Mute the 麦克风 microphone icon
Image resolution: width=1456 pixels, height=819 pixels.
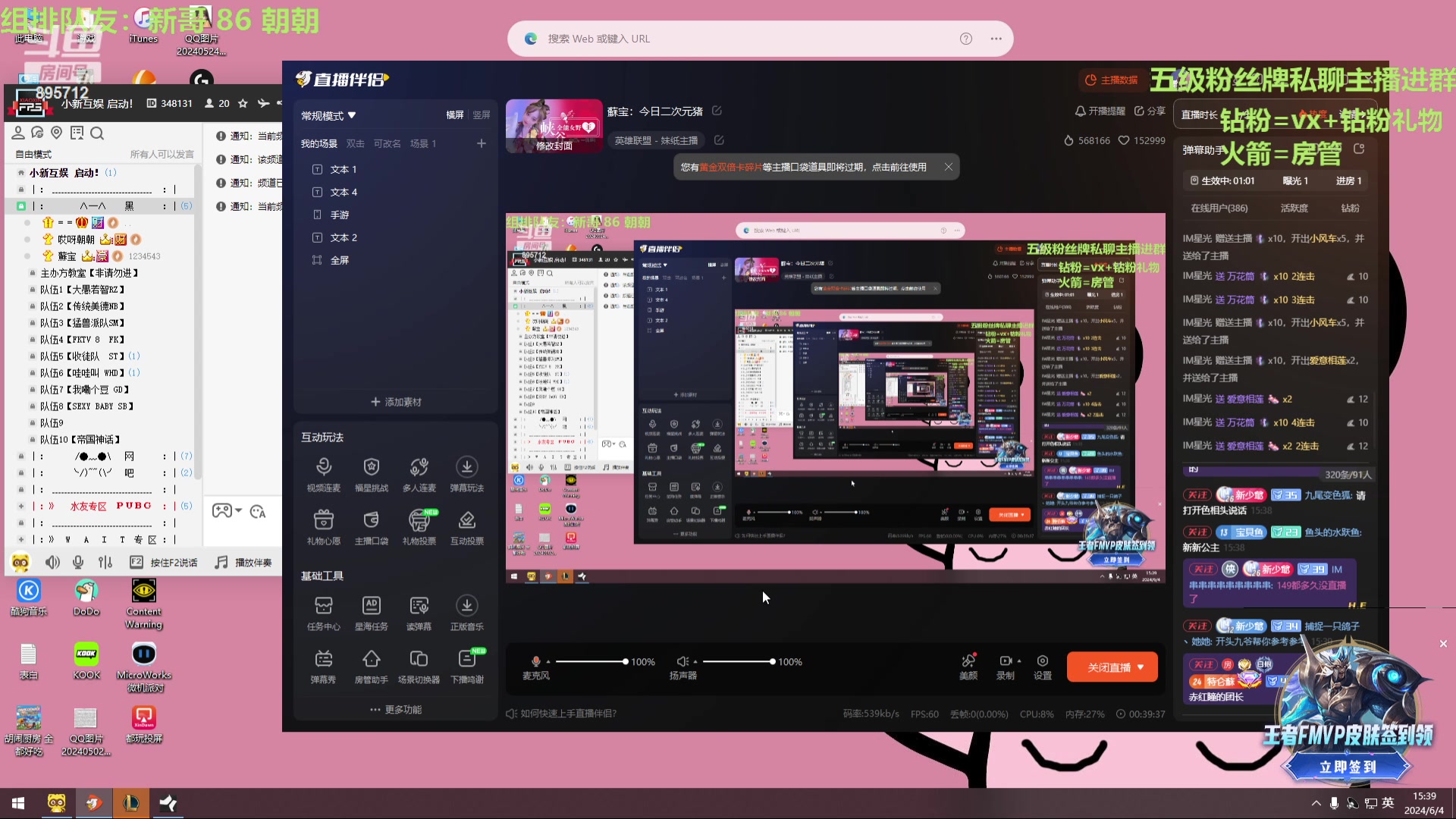[535, 662]
